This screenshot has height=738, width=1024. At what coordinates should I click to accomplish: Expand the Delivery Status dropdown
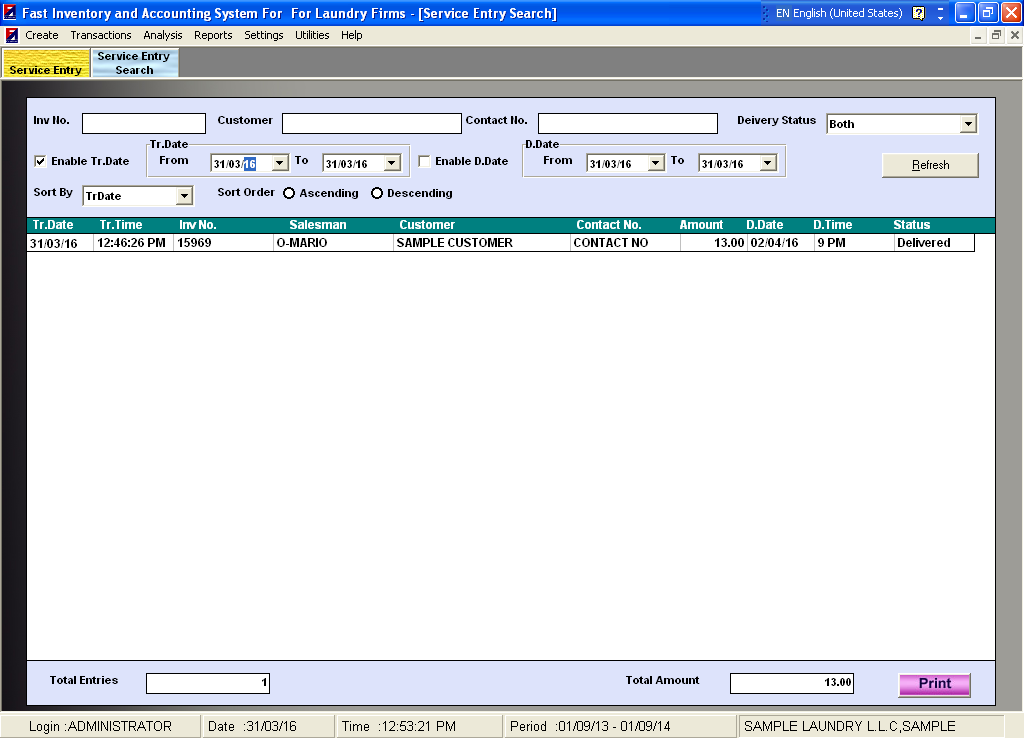(967, 124)
